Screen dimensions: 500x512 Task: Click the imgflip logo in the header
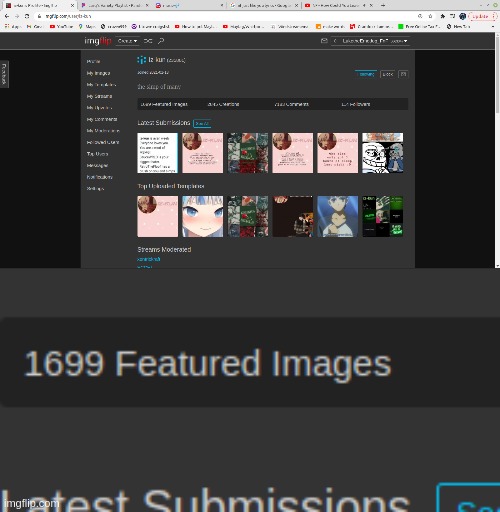point(98,41)
